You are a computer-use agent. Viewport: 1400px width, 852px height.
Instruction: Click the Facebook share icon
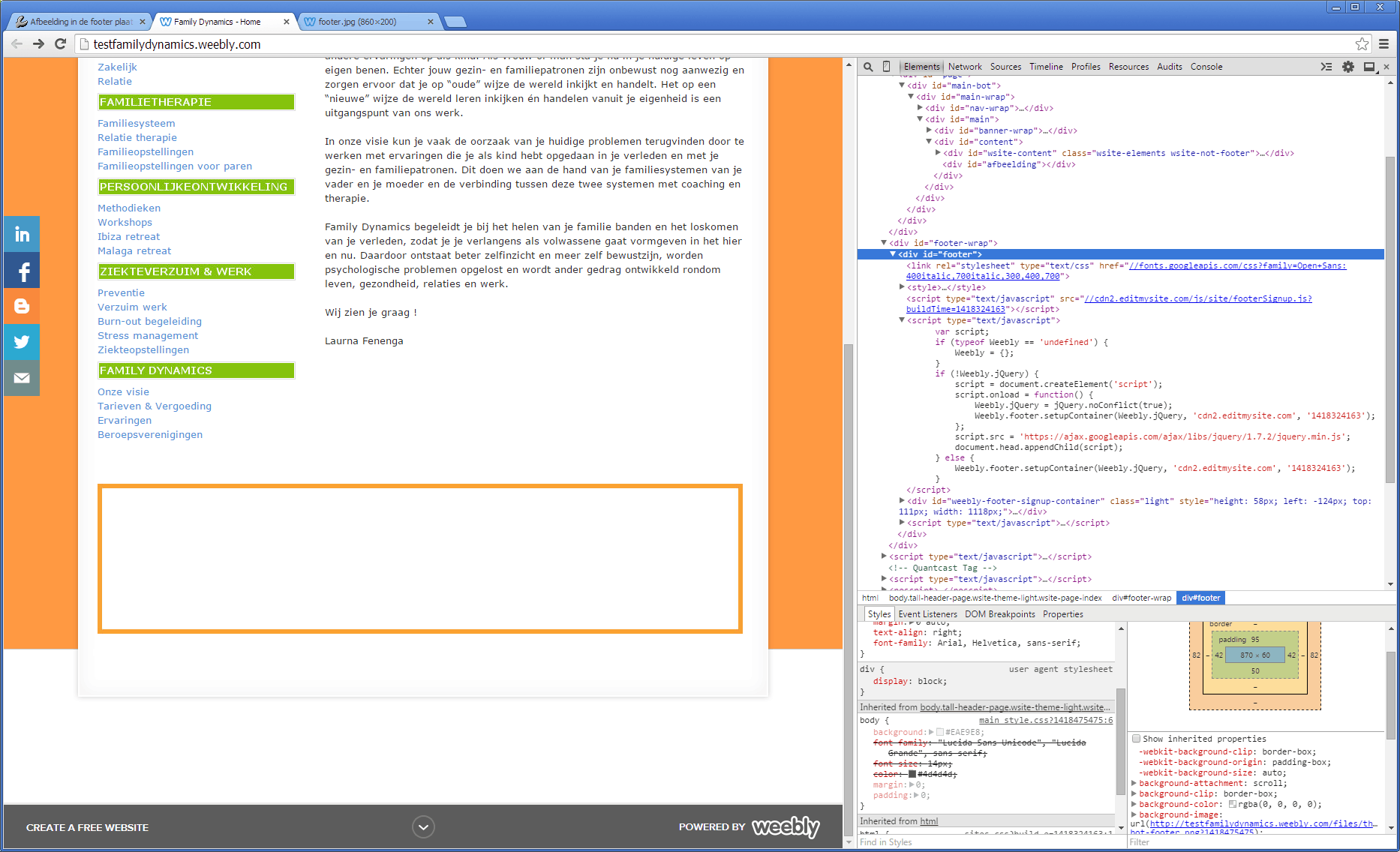[x=22, y=271]
